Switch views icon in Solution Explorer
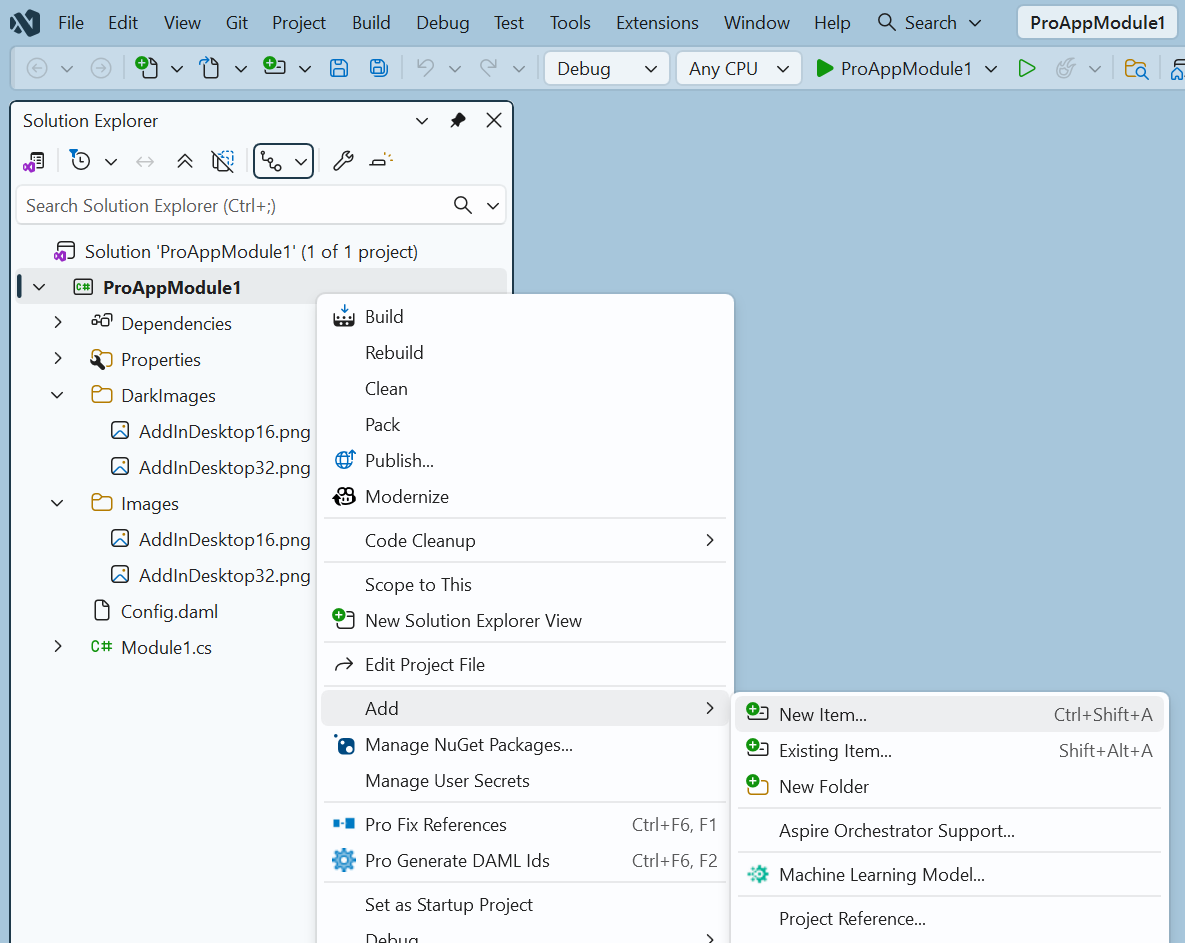The image size is (1185, 943). tap(34, 161)
